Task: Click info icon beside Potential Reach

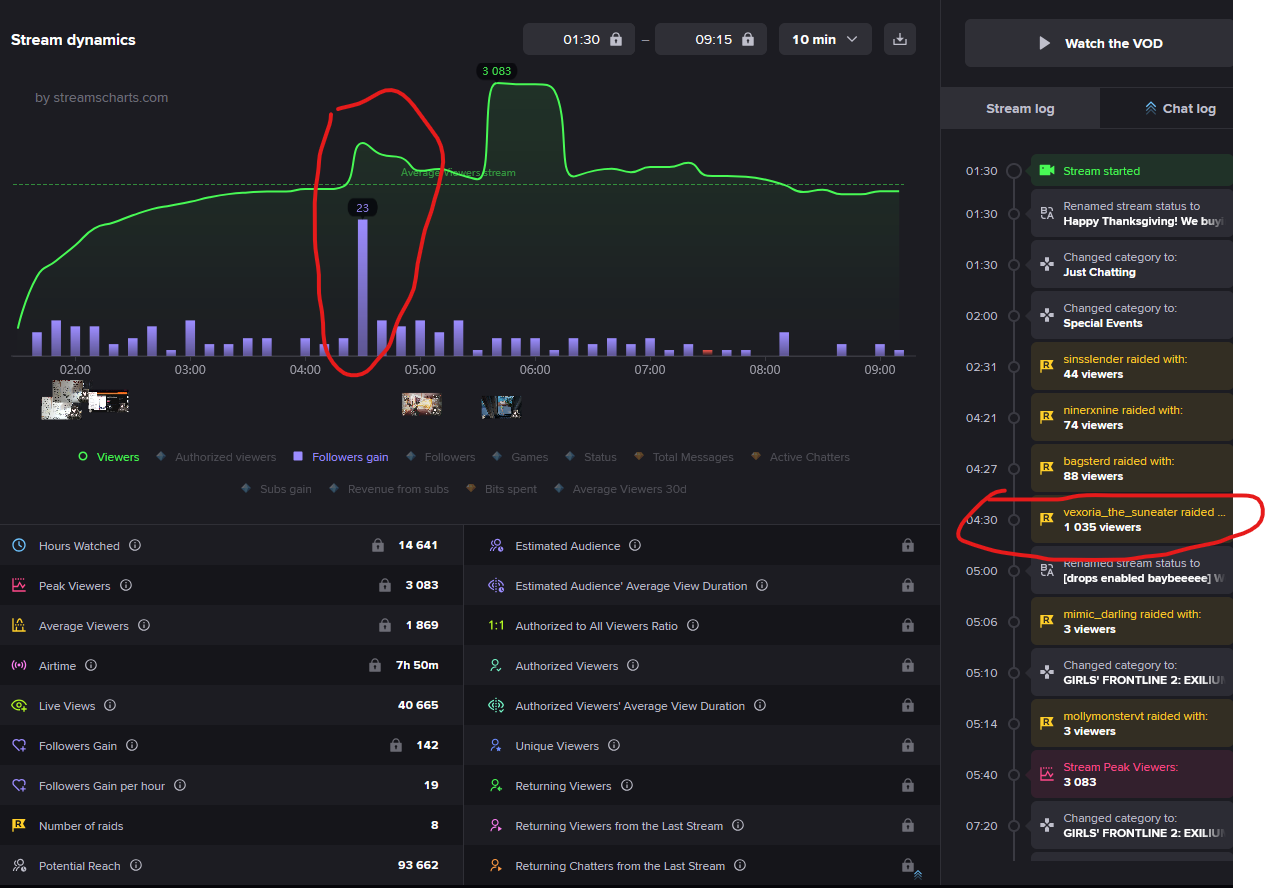Action: [136, 866]
